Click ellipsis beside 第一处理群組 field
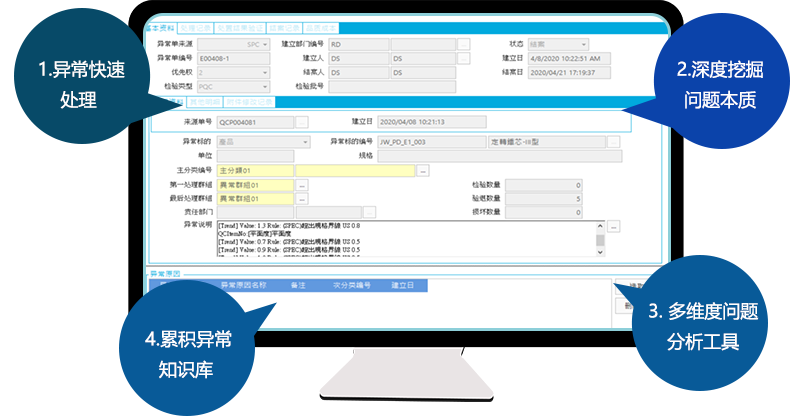The image size is (804, 416). (302, 185)
